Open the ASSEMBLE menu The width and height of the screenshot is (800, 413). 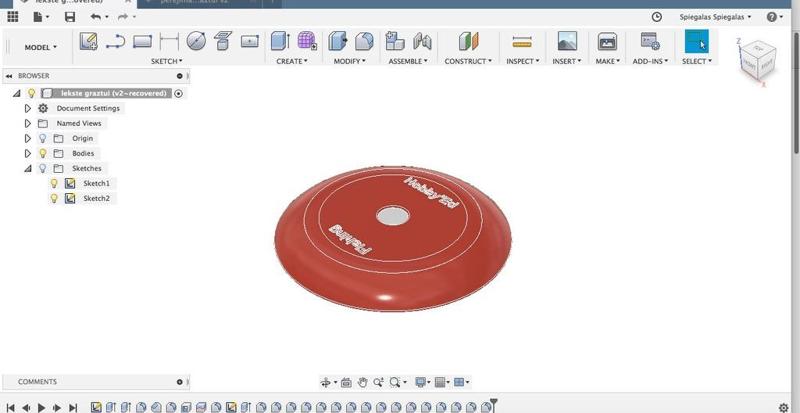tap(408, 61)
